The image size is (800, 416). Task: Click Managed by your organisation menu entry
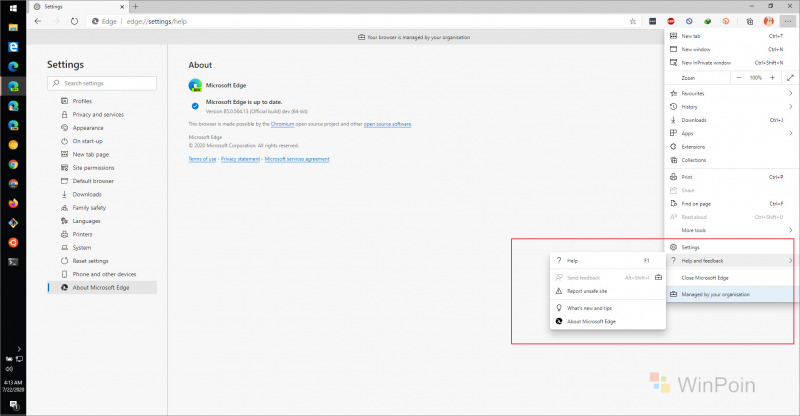click(731, 295)
